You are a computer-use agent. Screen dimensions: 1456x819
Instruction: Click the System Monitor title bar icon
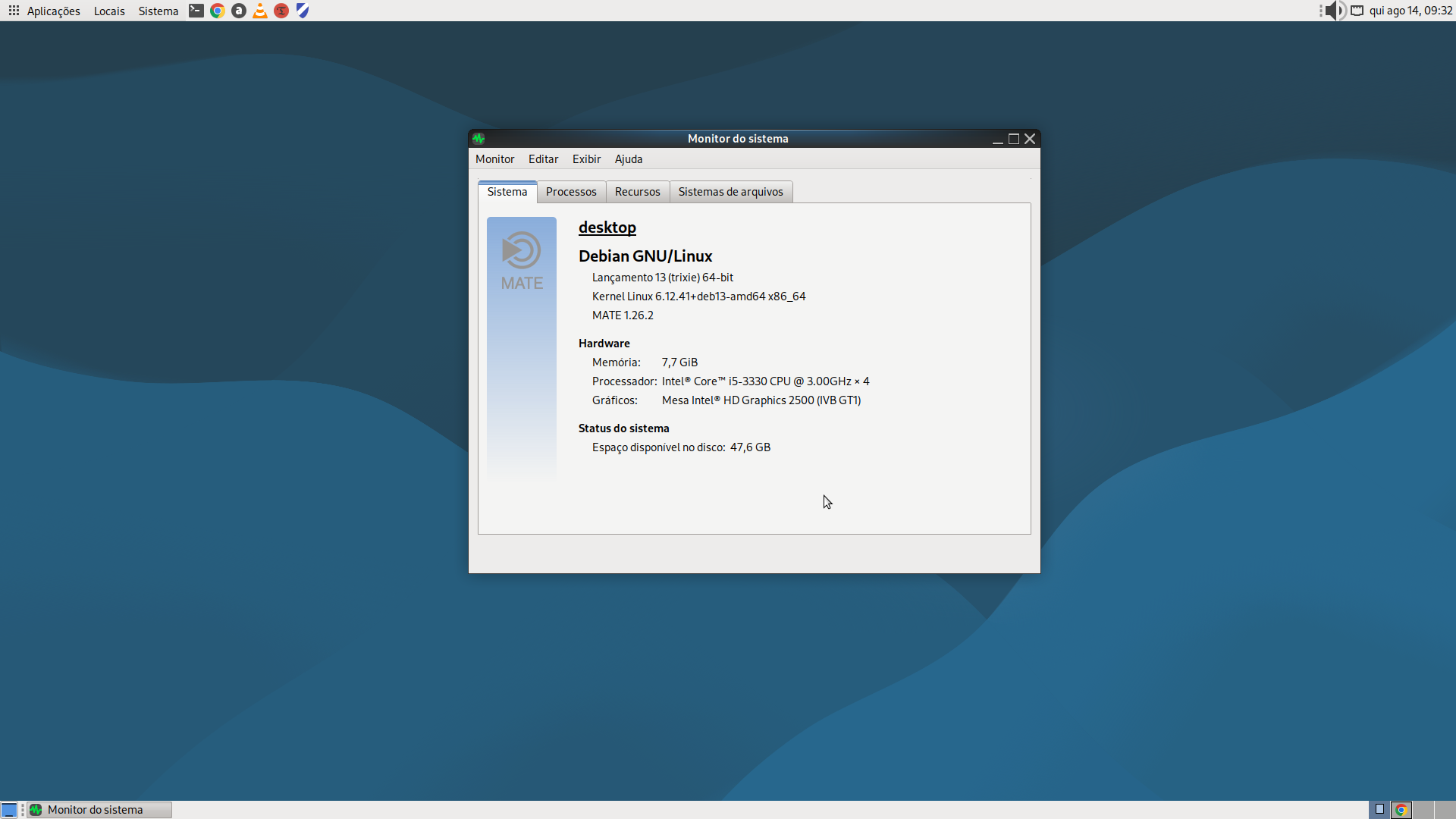point(479,139)
